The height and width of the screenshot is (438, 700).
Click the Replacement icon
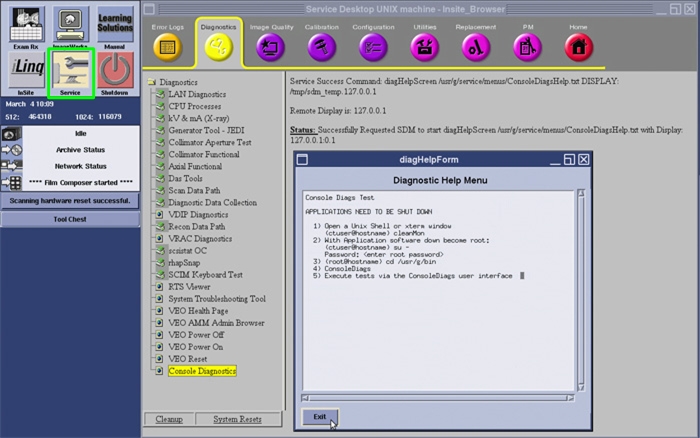pyautogui.click(x=475, y=45)
